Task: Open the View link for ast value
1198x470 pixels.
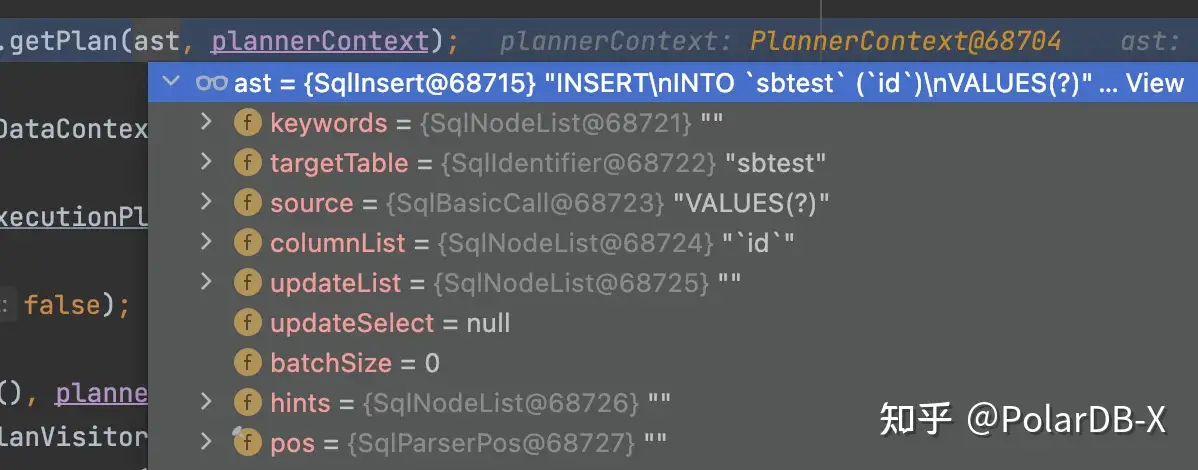Action: (1155, 83)
